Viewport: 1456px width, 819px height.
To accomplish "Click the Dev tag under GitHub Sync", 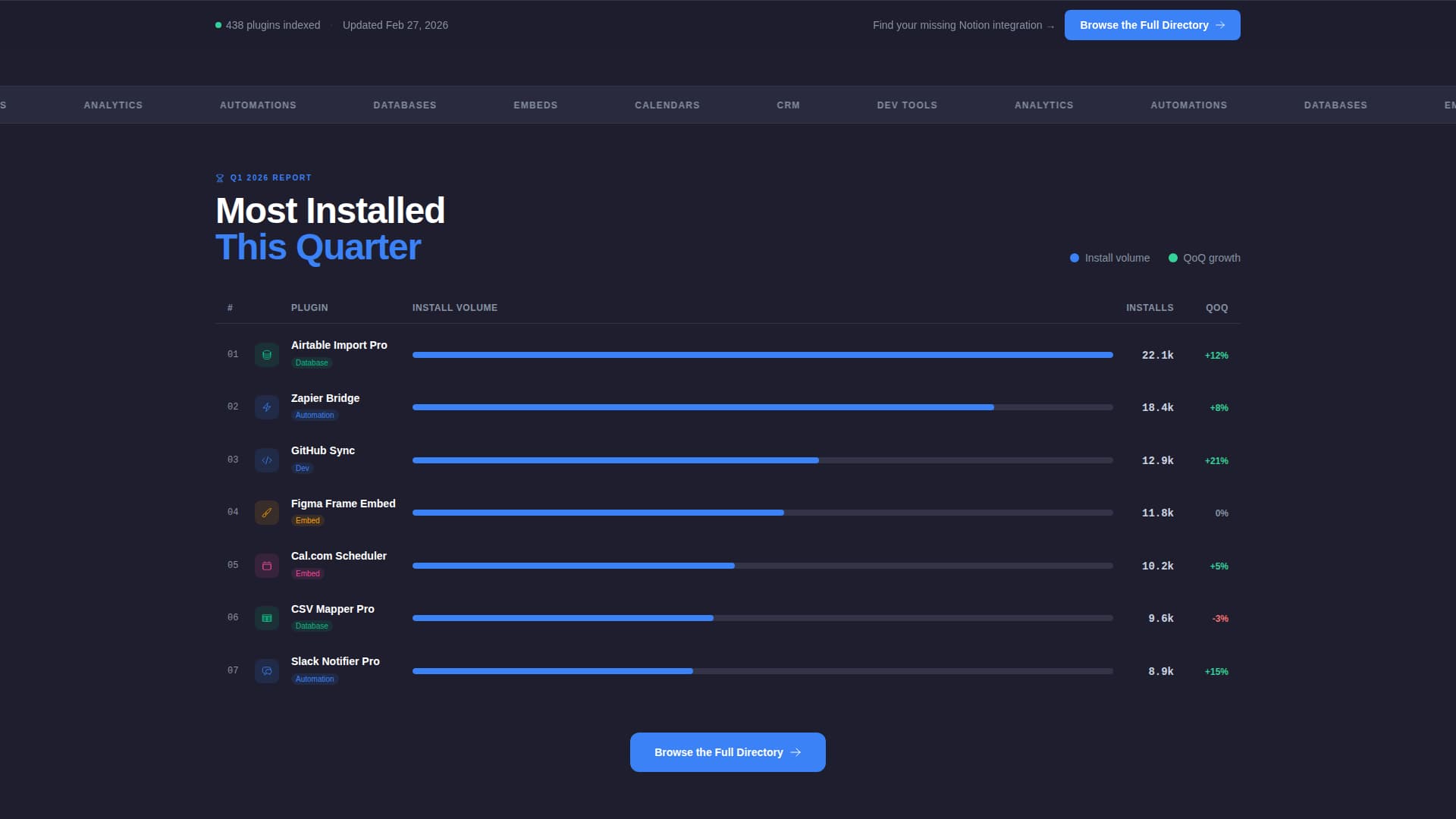I will (x=303, y=469).
